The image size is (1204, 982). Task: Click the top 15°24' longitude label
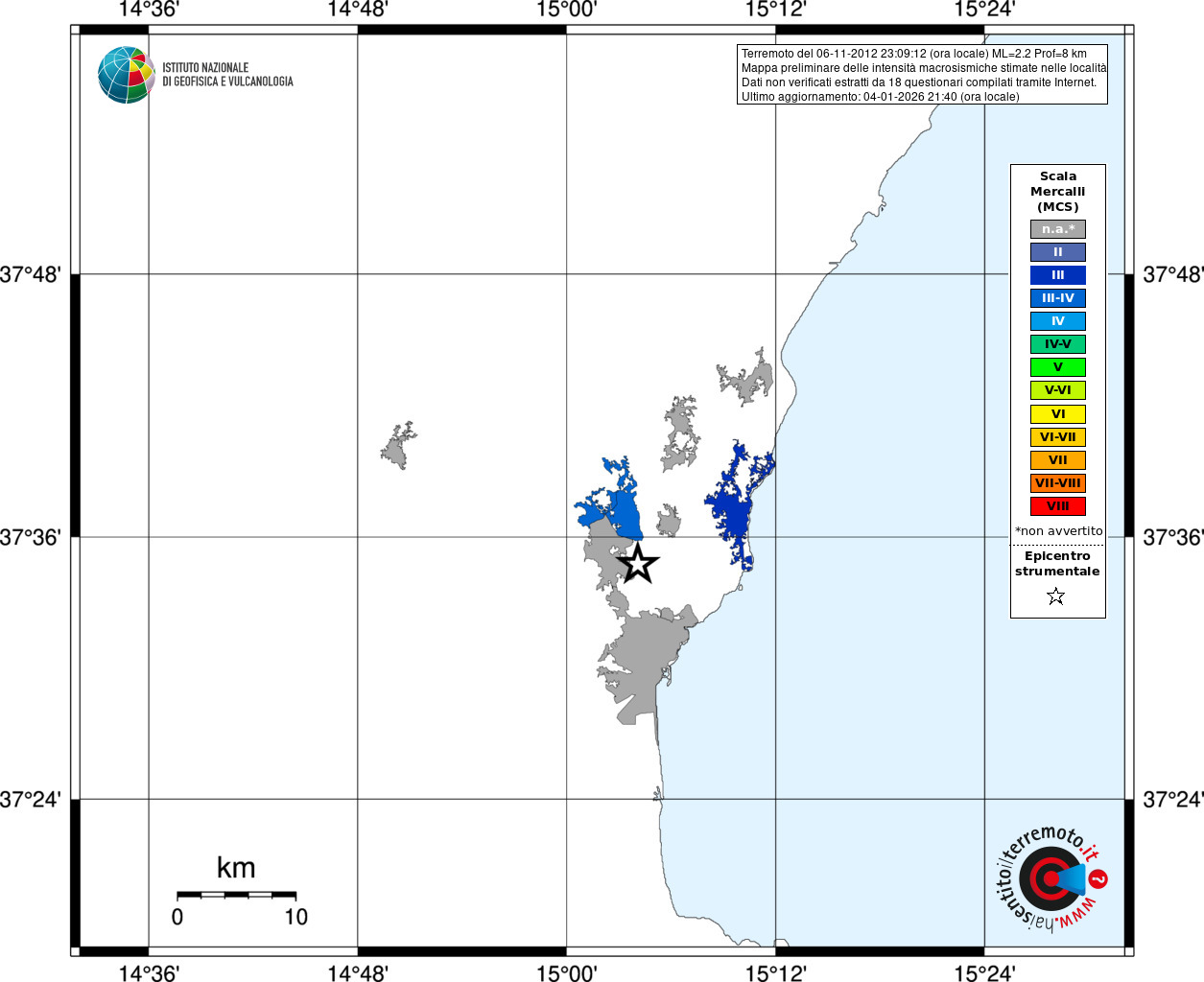[984, 10]
